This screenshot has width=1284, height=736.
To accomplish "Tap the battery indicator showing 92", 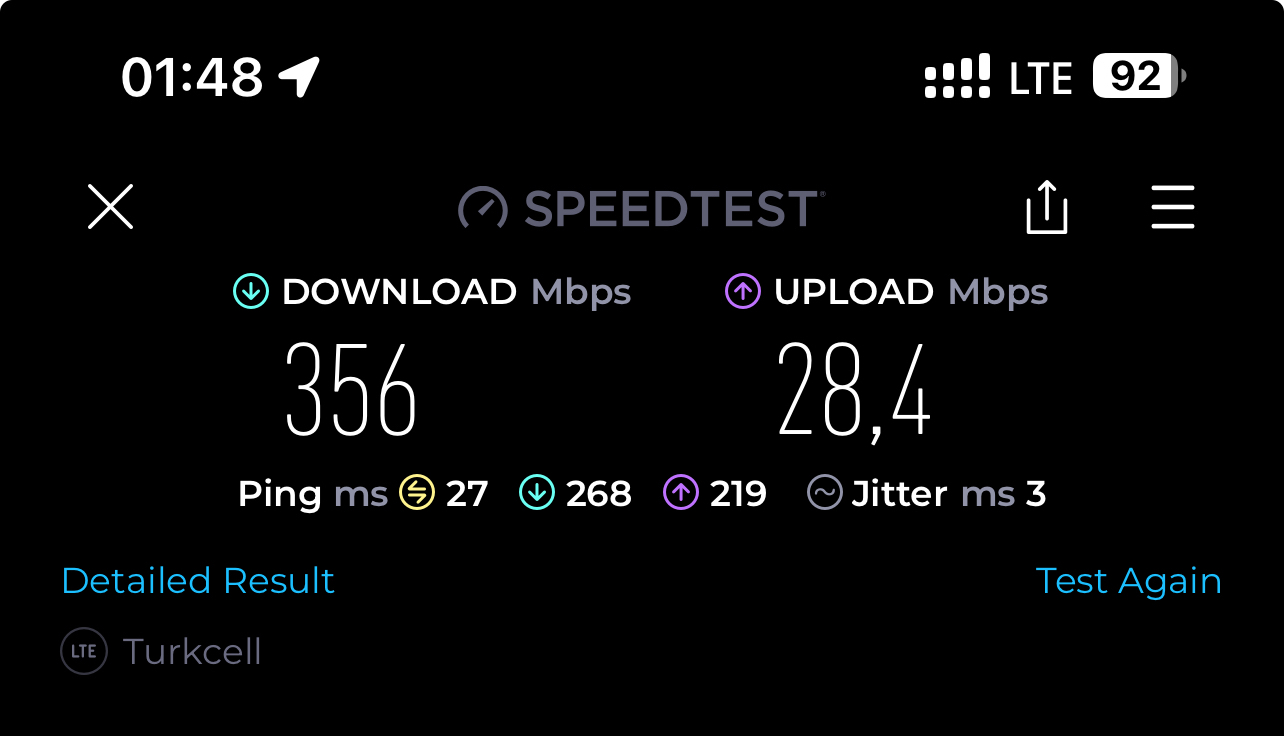I will (x=1139, y=76).
